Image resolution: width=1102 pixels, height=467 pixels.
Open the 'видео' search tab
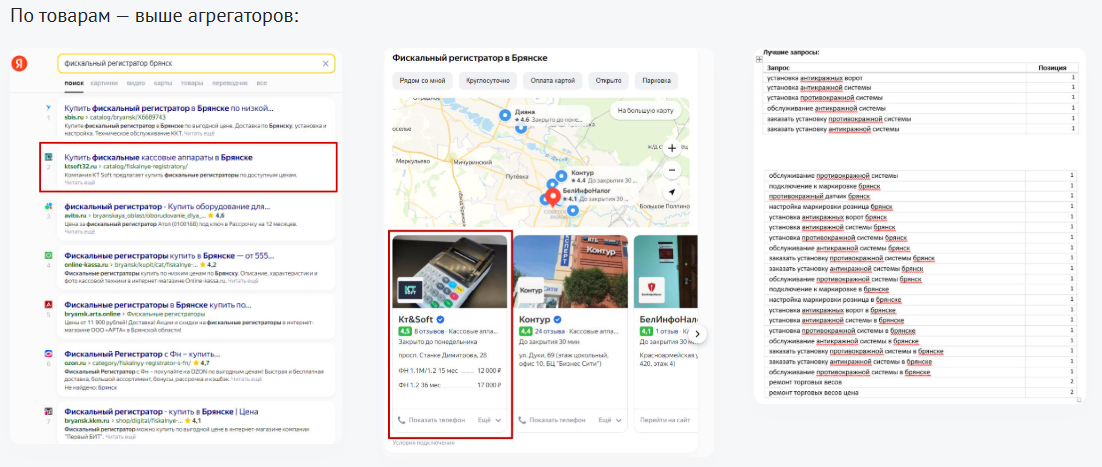(x=136, y=83)
